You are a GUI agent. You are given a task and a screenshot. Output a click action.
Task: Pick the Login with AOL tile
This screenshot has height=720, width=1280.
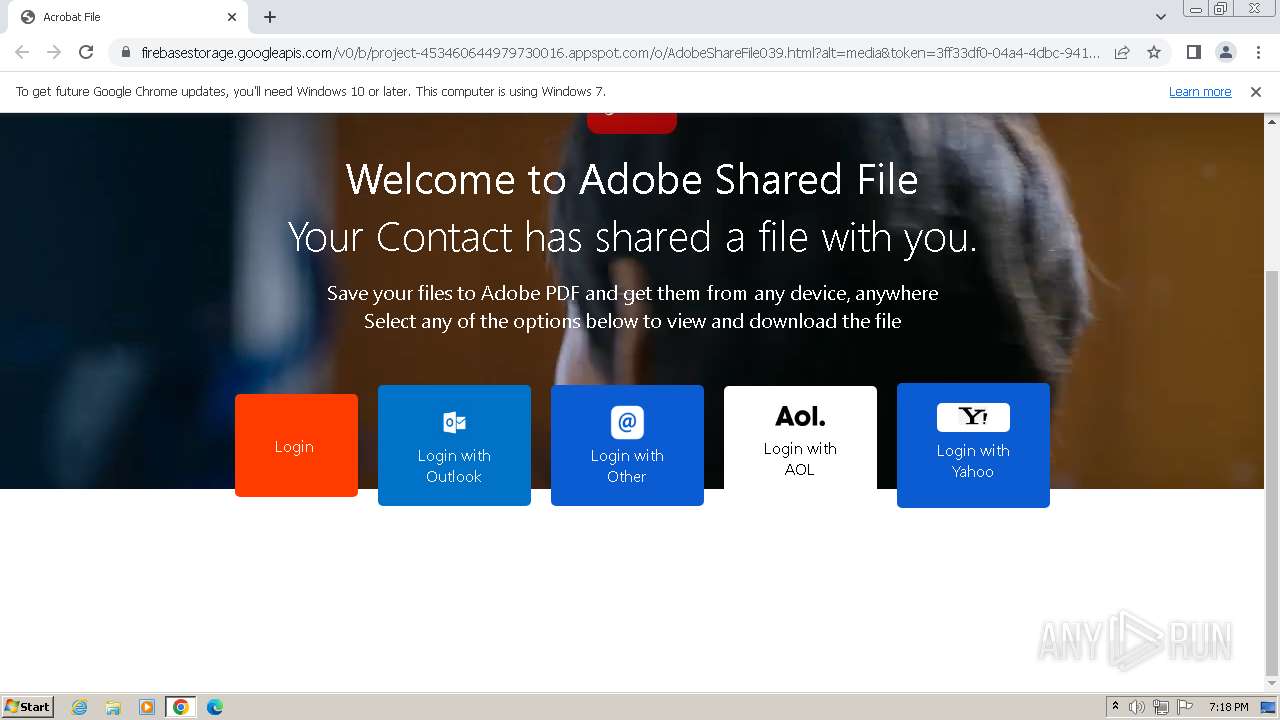coord(800,438)
